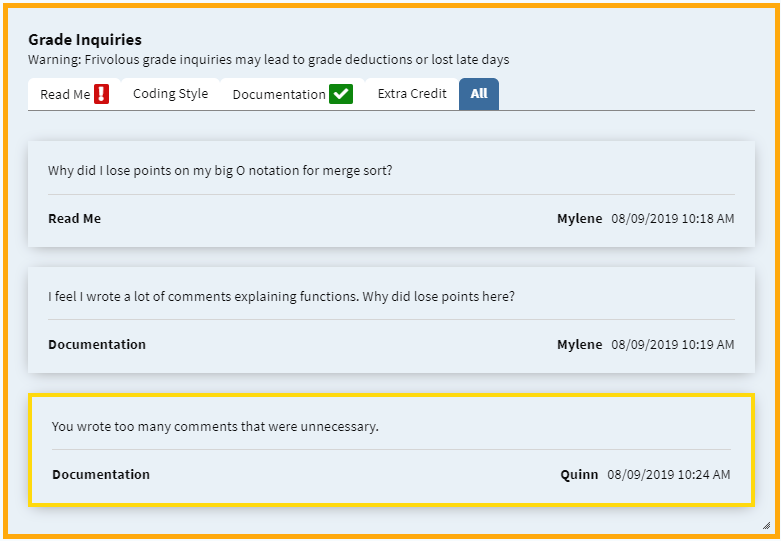The height and width of the screenshot is (541, 781).
Task: Open the Read Me tab
Action: (x=74, y=94)
